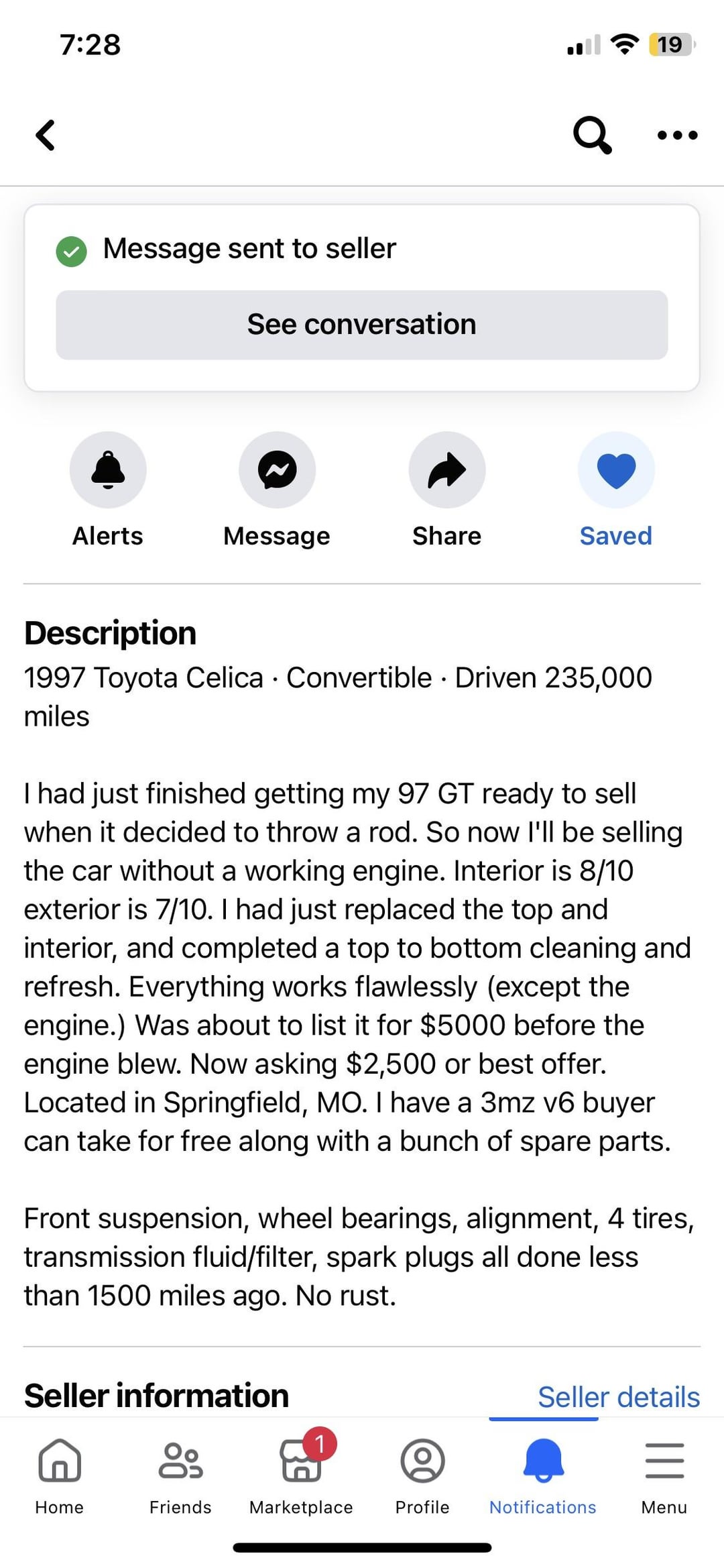Tap the Seller information heading
This screenshot has height=1568, width=724.
(156, 1396)
